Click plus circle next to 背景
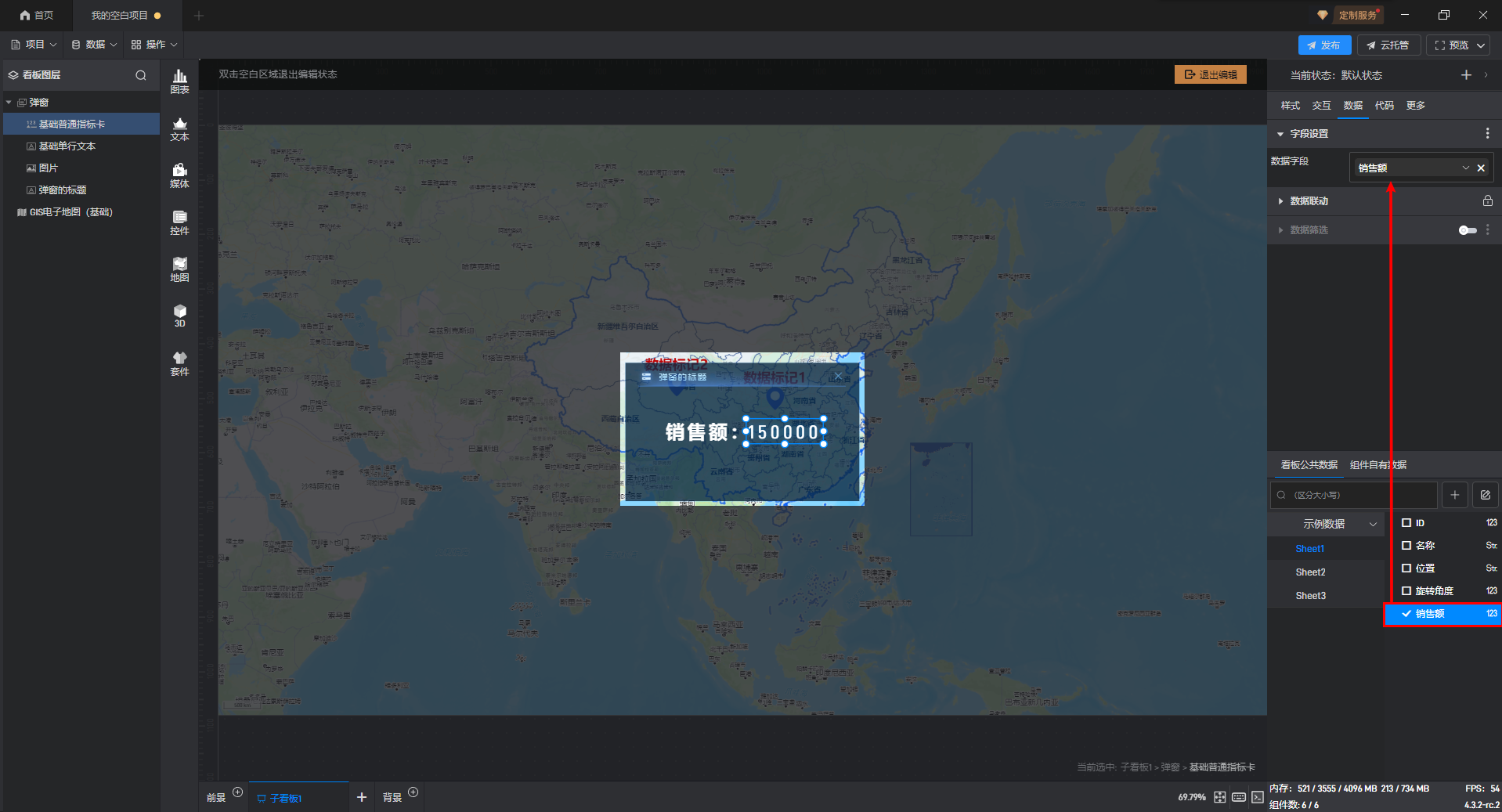The image size is (1502, 812). pos(413,792)
